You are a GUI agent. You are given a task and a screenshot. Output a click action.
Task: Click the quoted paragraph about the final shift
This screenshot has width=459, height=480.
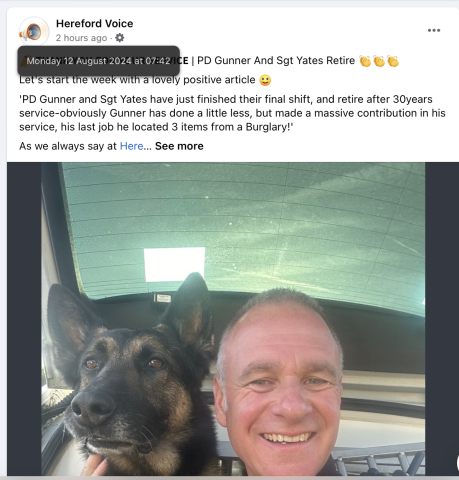tap(232, 113)
